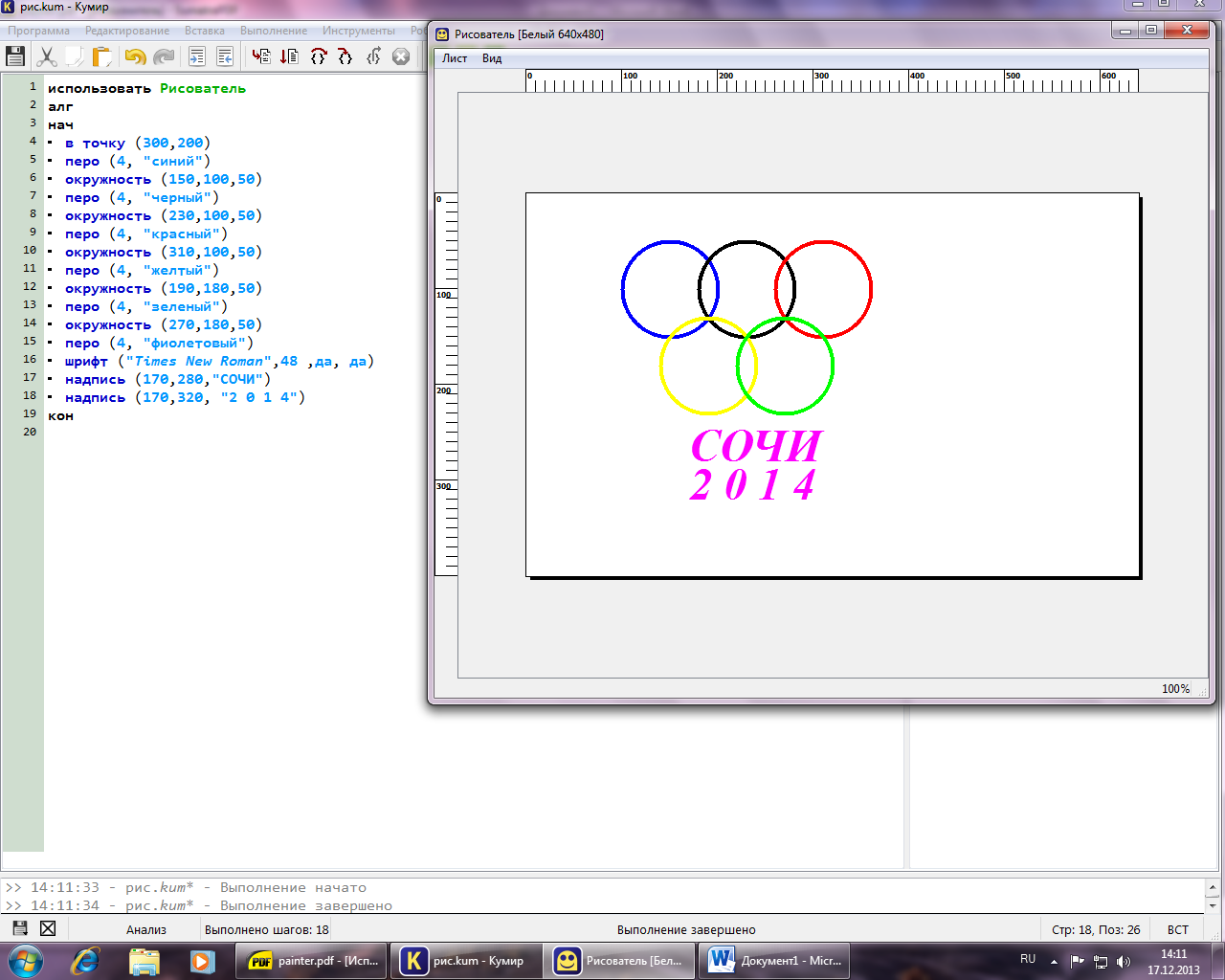Click code line окружность (150,100,50)

(x=164, y=179)
